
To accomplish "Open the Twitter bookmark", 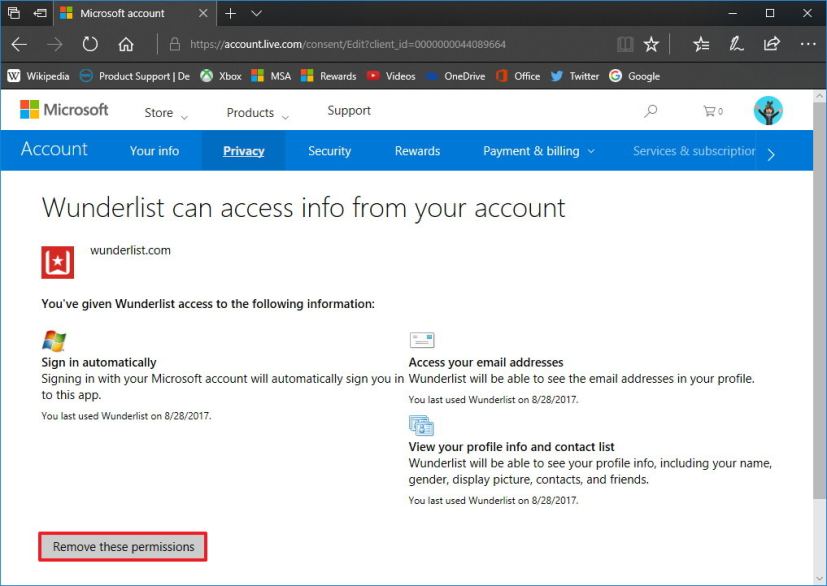I will pos(575,76).
